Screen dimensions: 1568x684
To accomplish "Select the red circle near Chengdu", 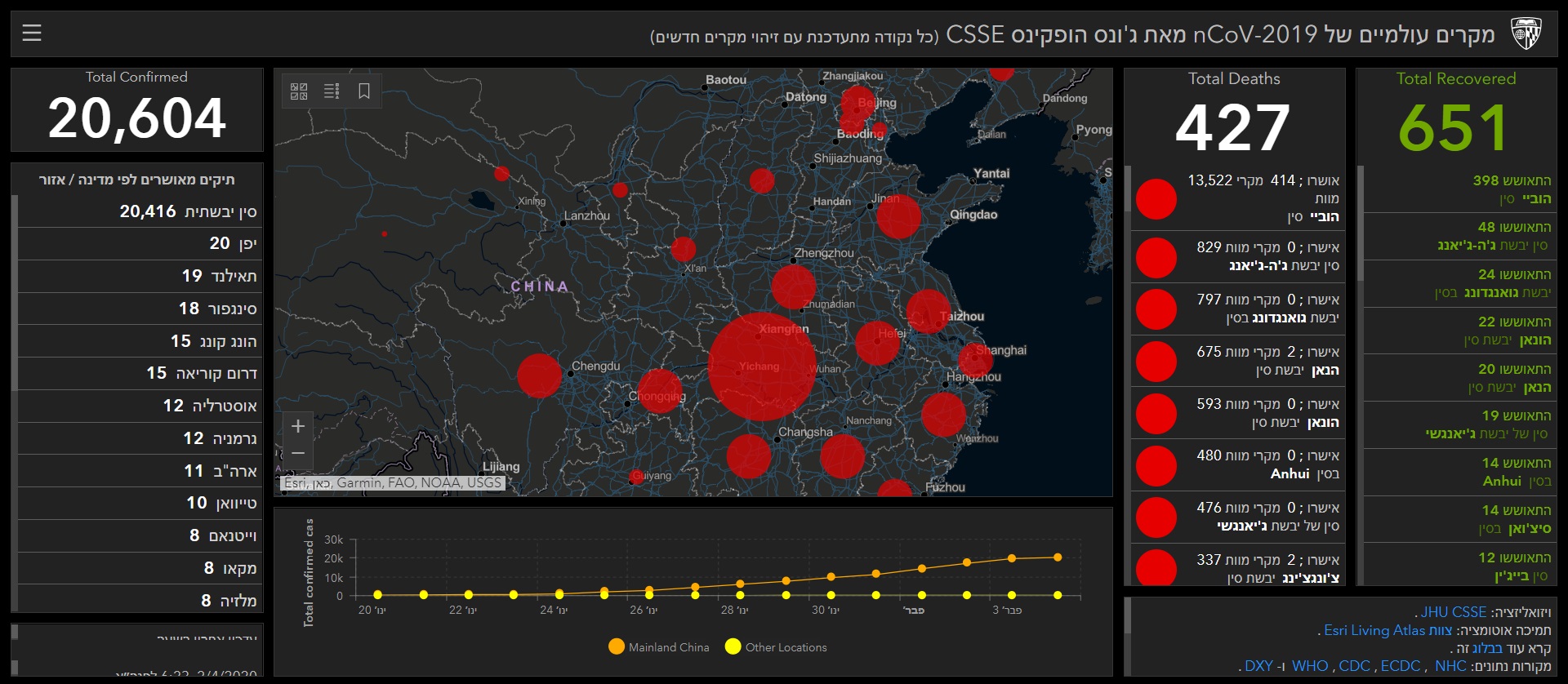I will tap(540, 375).
